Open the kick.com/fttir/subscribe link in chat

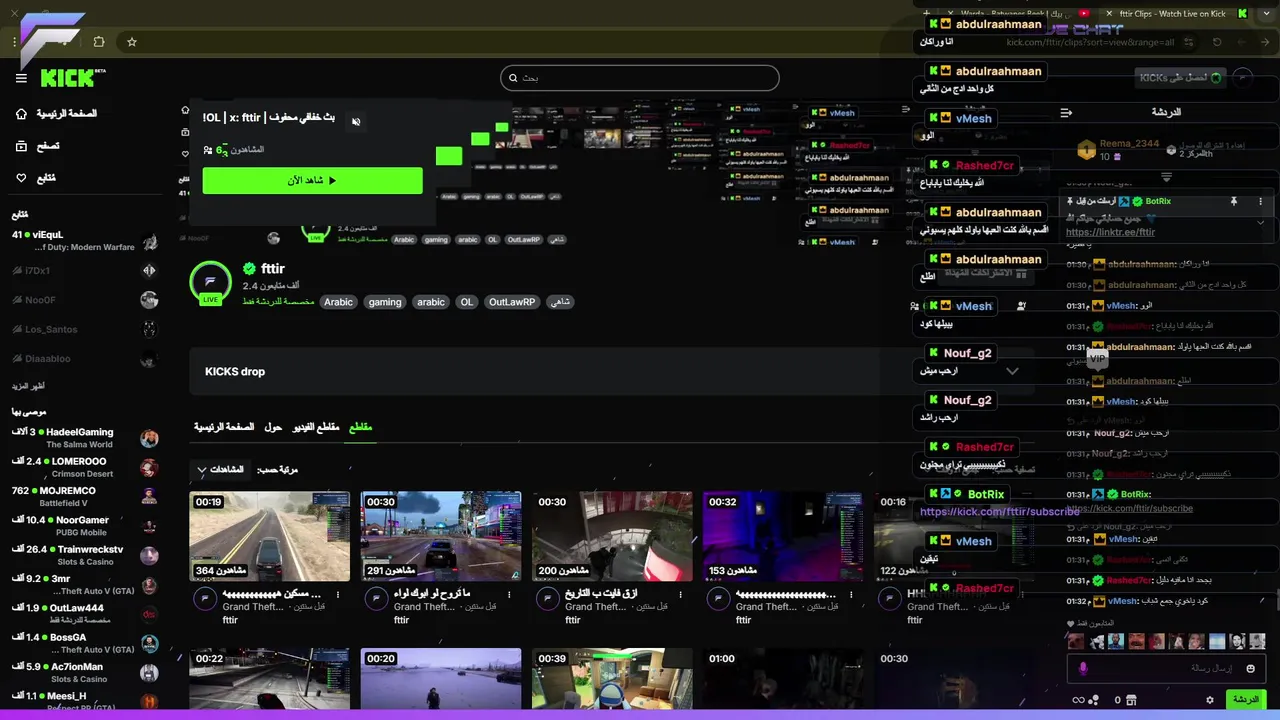pyautogui.click(x=1129, y=509)
